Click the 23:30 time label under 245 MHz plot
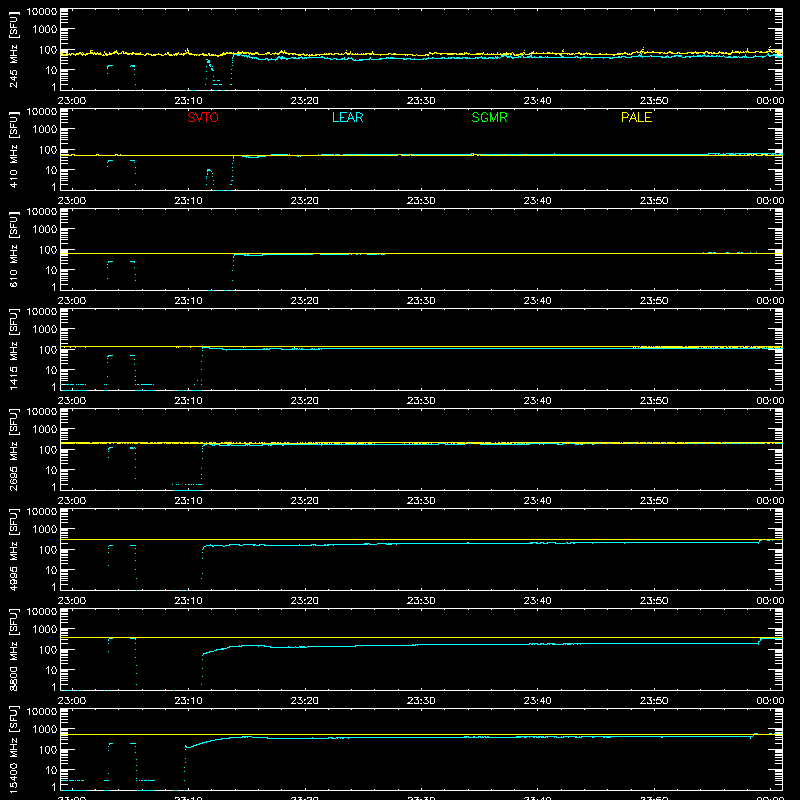Image resolution: width=800 pixels, height=800 pixels. point(421,101)
